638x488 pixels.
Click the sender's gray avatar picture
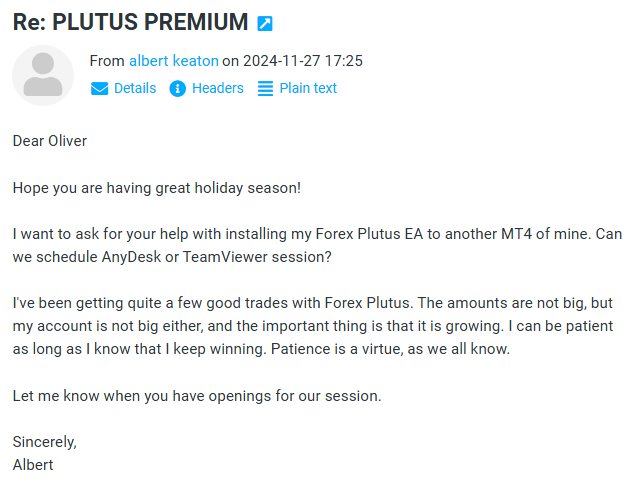click(43, 75)
